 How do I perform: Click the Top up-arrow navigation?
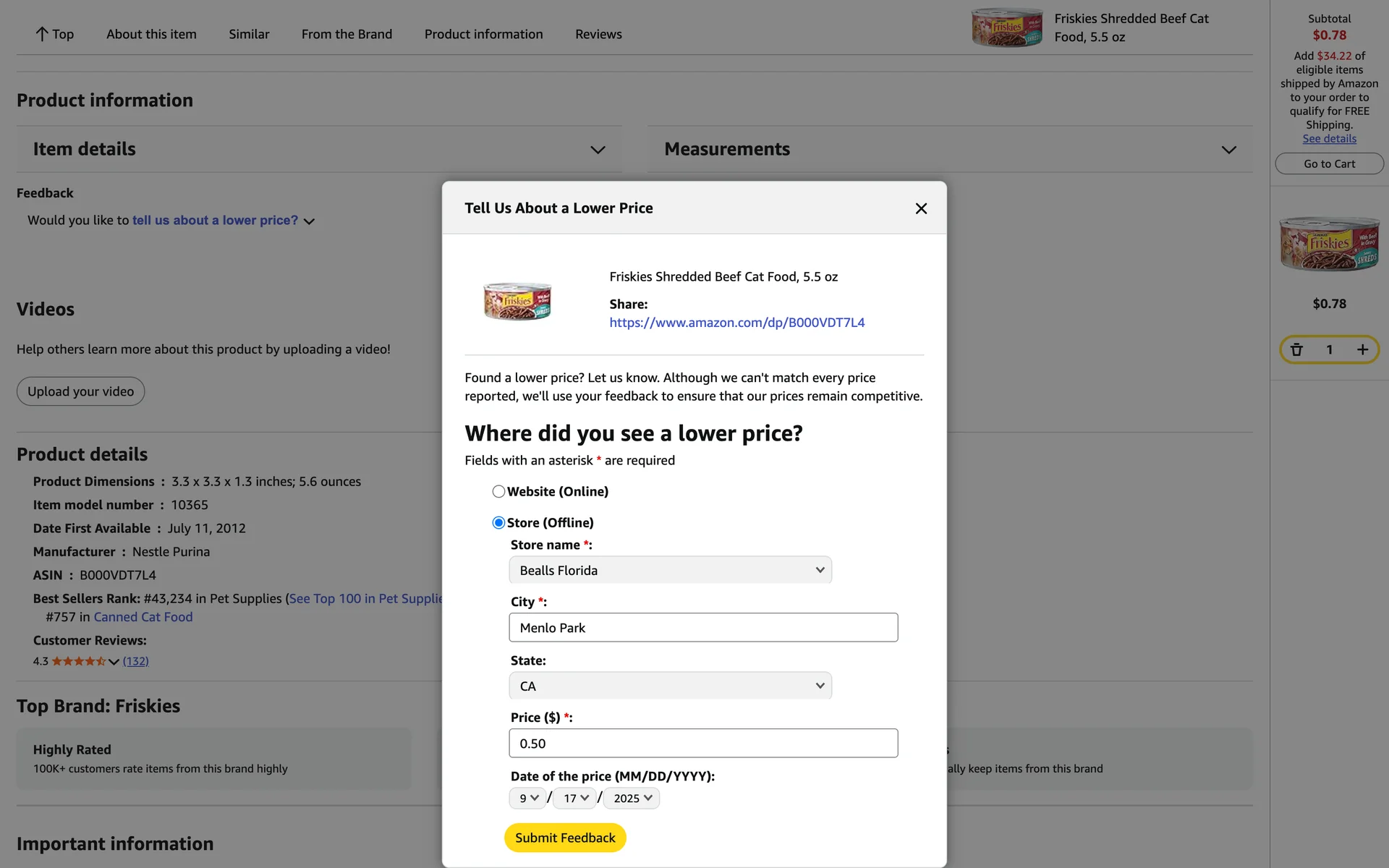[54, 34]
